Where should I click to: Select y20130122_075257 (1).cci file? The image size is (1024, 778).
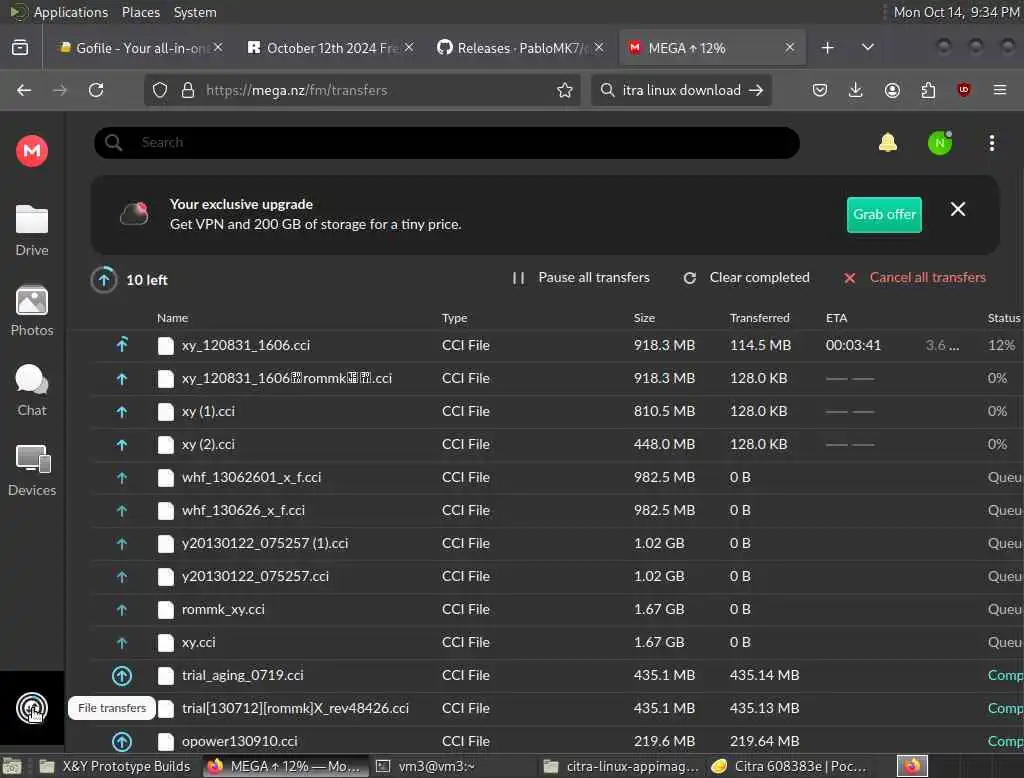(x=555, y=543)
